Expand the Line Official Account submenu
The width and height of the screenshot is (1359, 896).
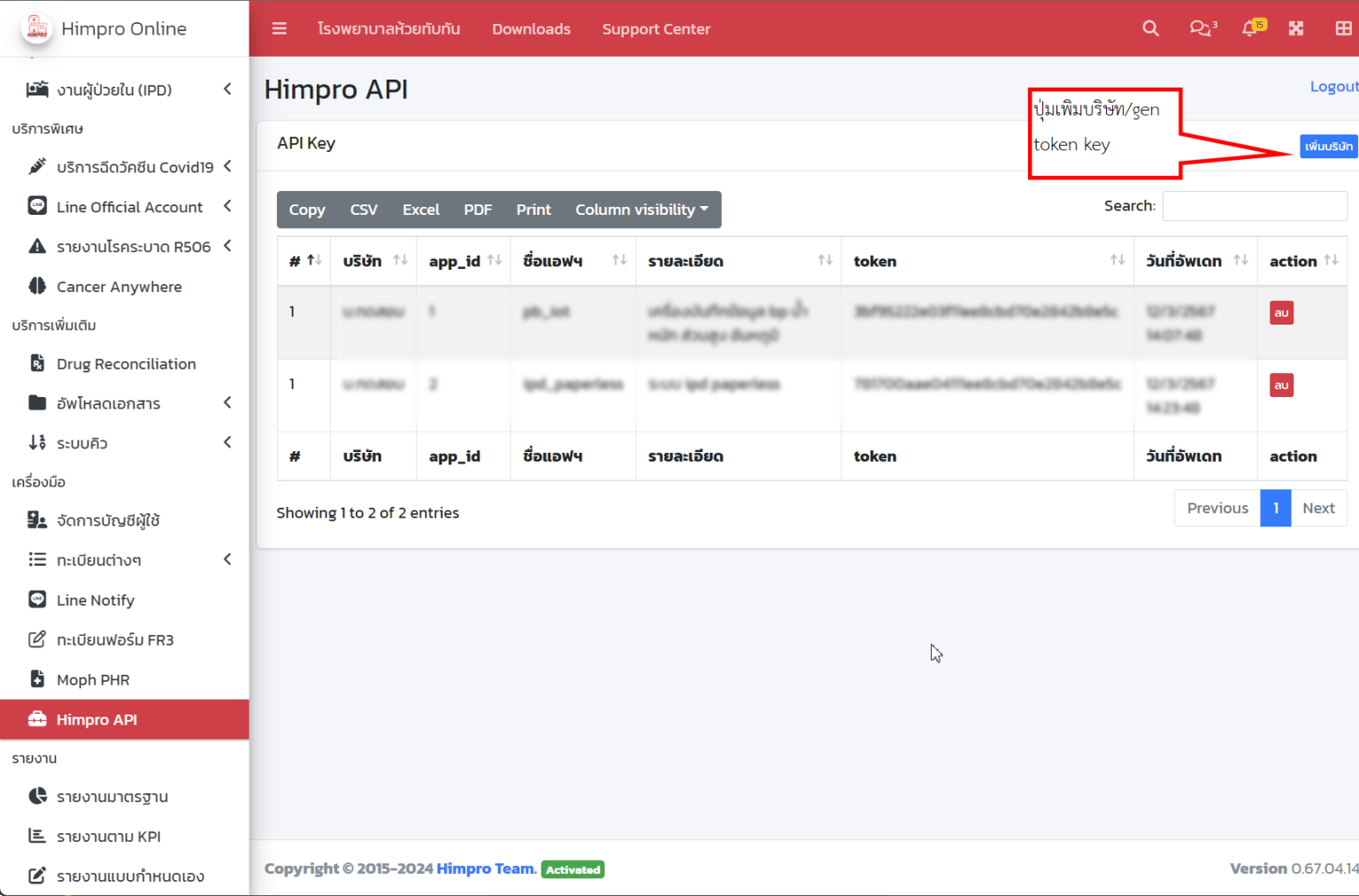point(130,206)
